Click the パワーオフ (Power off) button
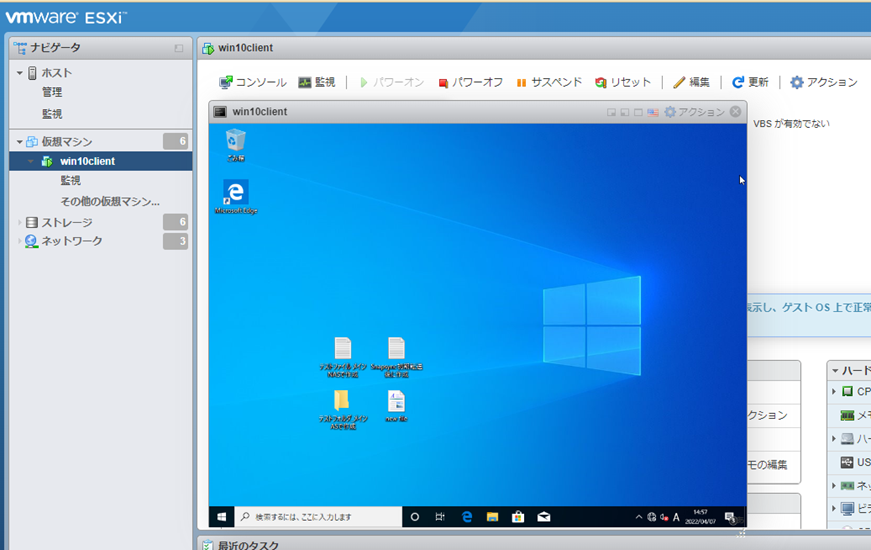The image size is (871, 550). click(x=470, y=82)
